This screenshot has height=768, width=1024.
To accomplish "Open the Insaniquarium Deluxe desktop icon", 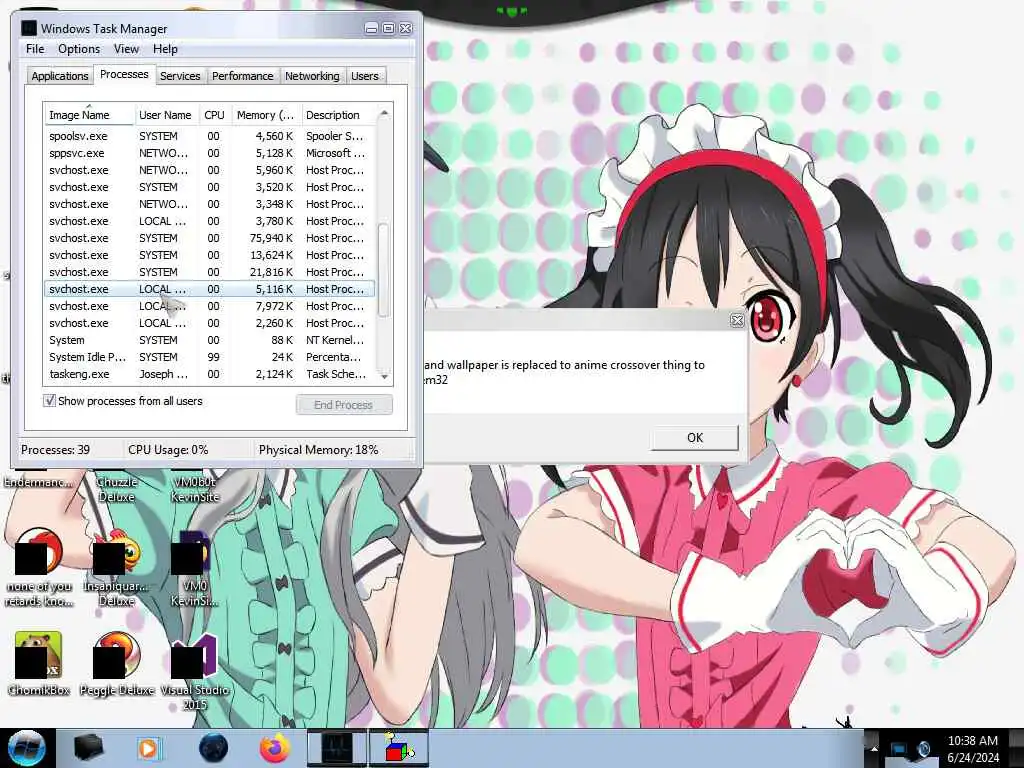I will click(x=117, y=568).
